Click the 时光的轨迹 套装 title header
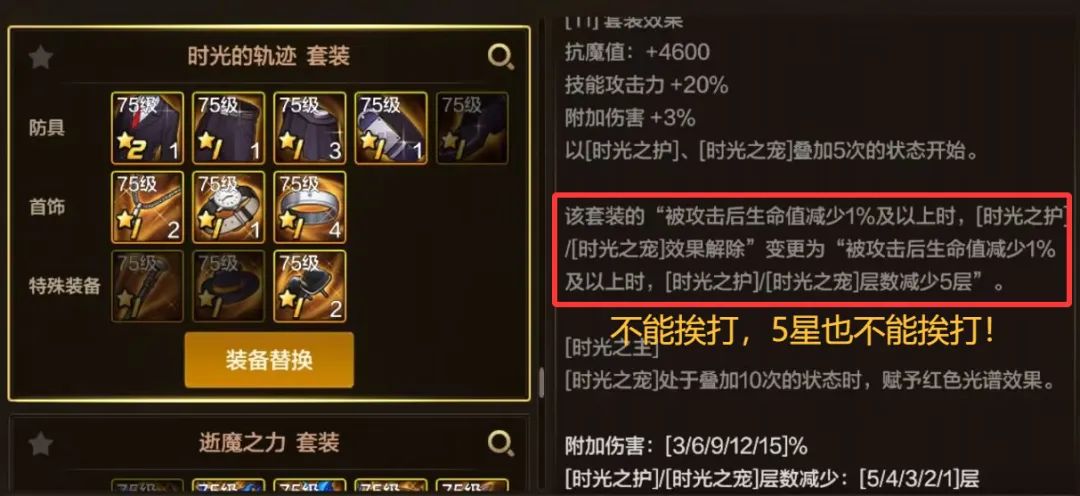Screen dimensions: 1080x496 pyautogui.click(x=269, y=56)
